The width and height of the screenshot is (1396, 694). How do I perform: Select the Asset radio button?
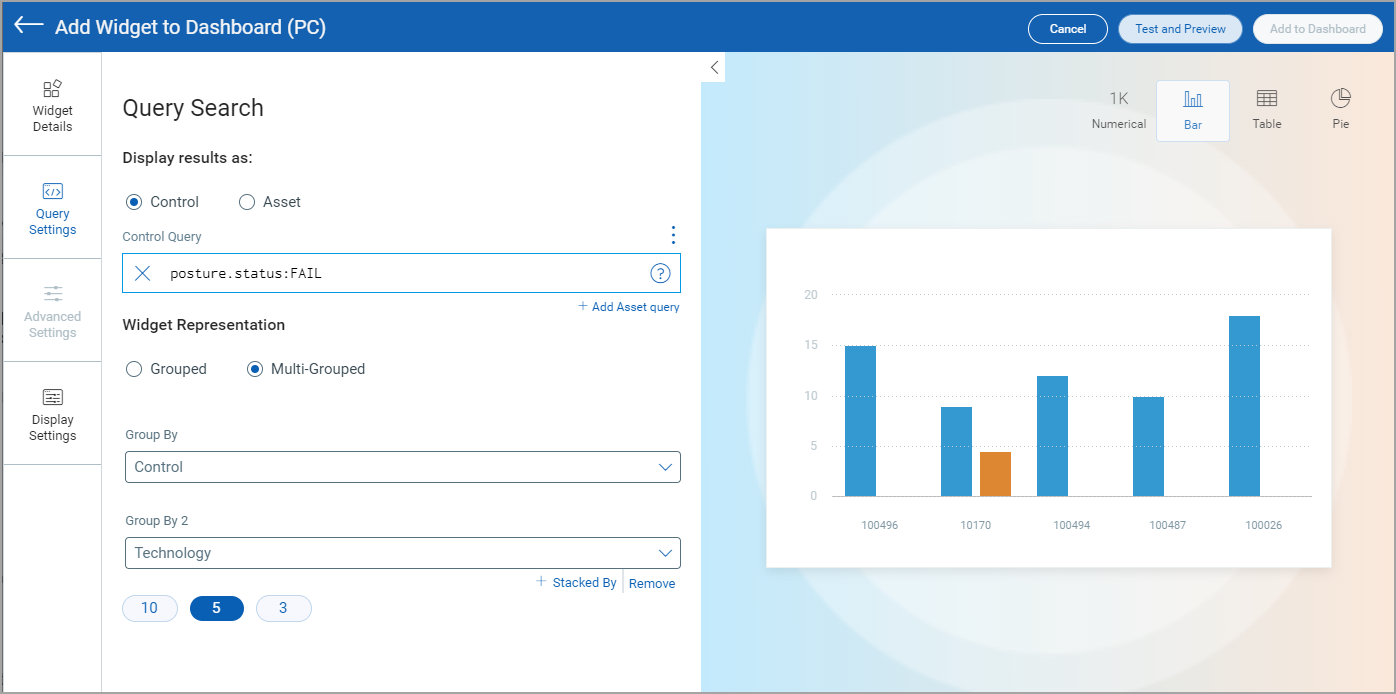248,202
